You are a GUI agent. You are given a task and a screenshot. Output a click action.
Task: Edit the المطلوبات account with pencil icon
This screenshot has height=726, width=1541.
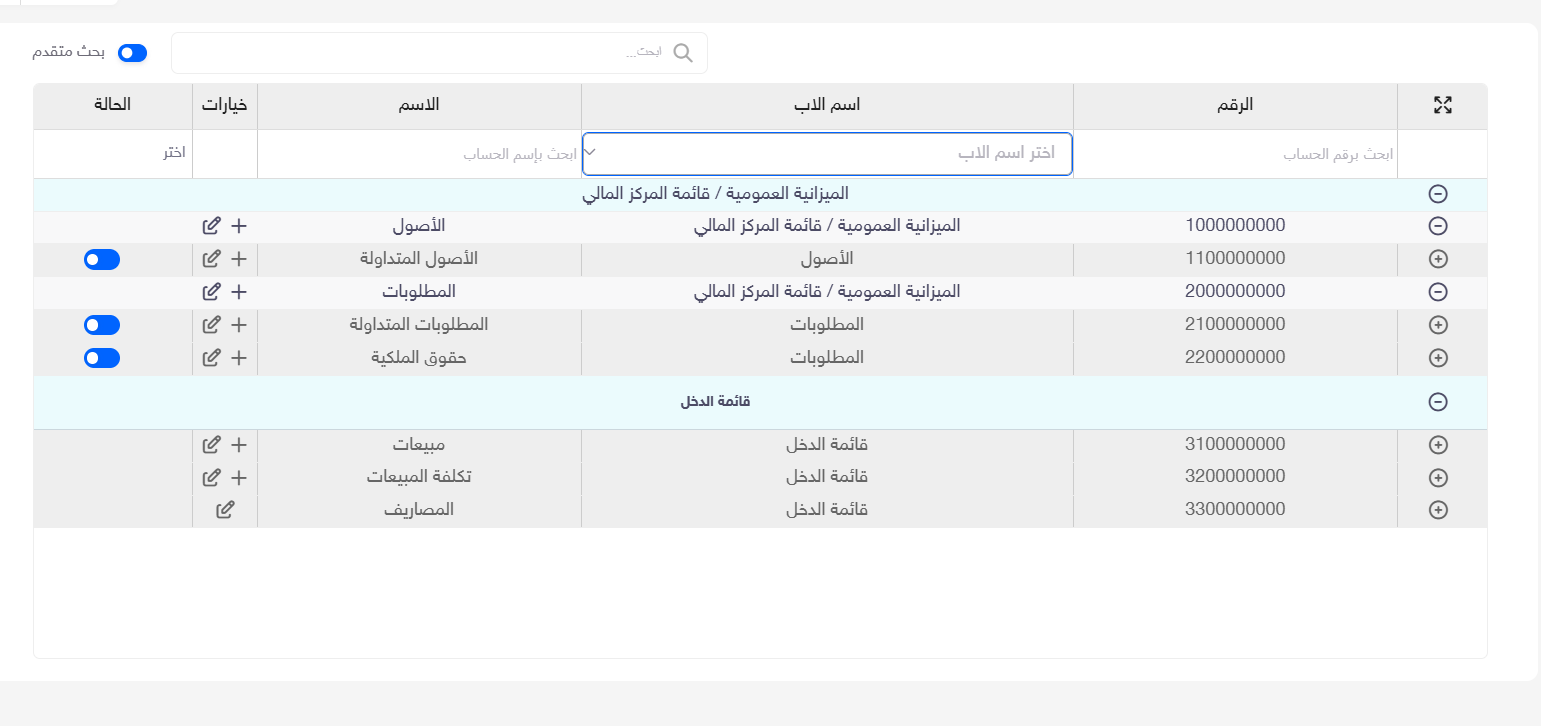pos(211,292)
